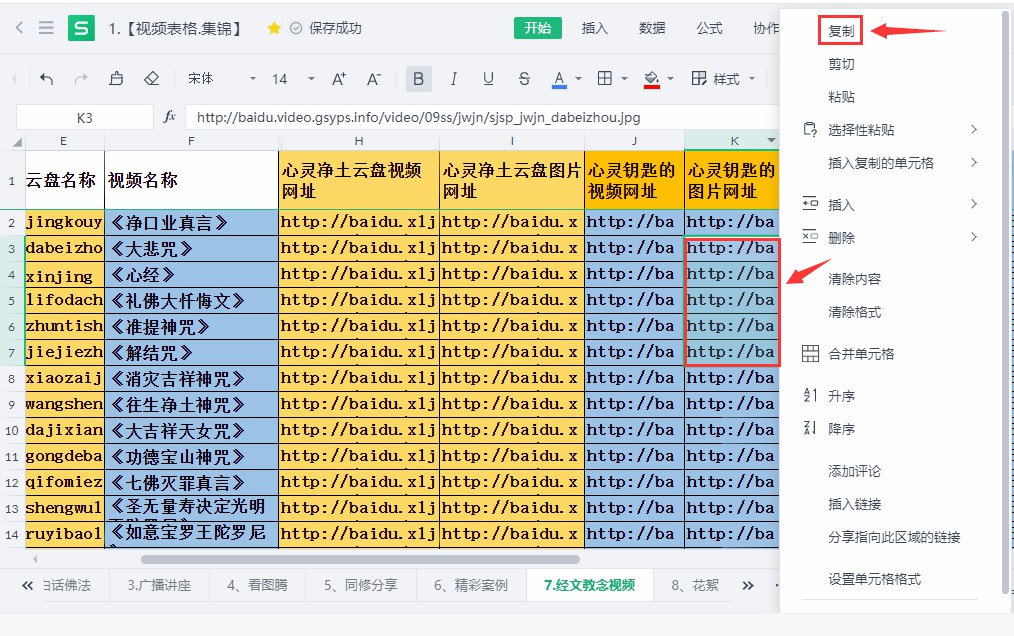Image resolution: width=1014 pixels, height=636 pixels.
Task: Click the horizontal scrollbar thumb
Action: [360, 559]
